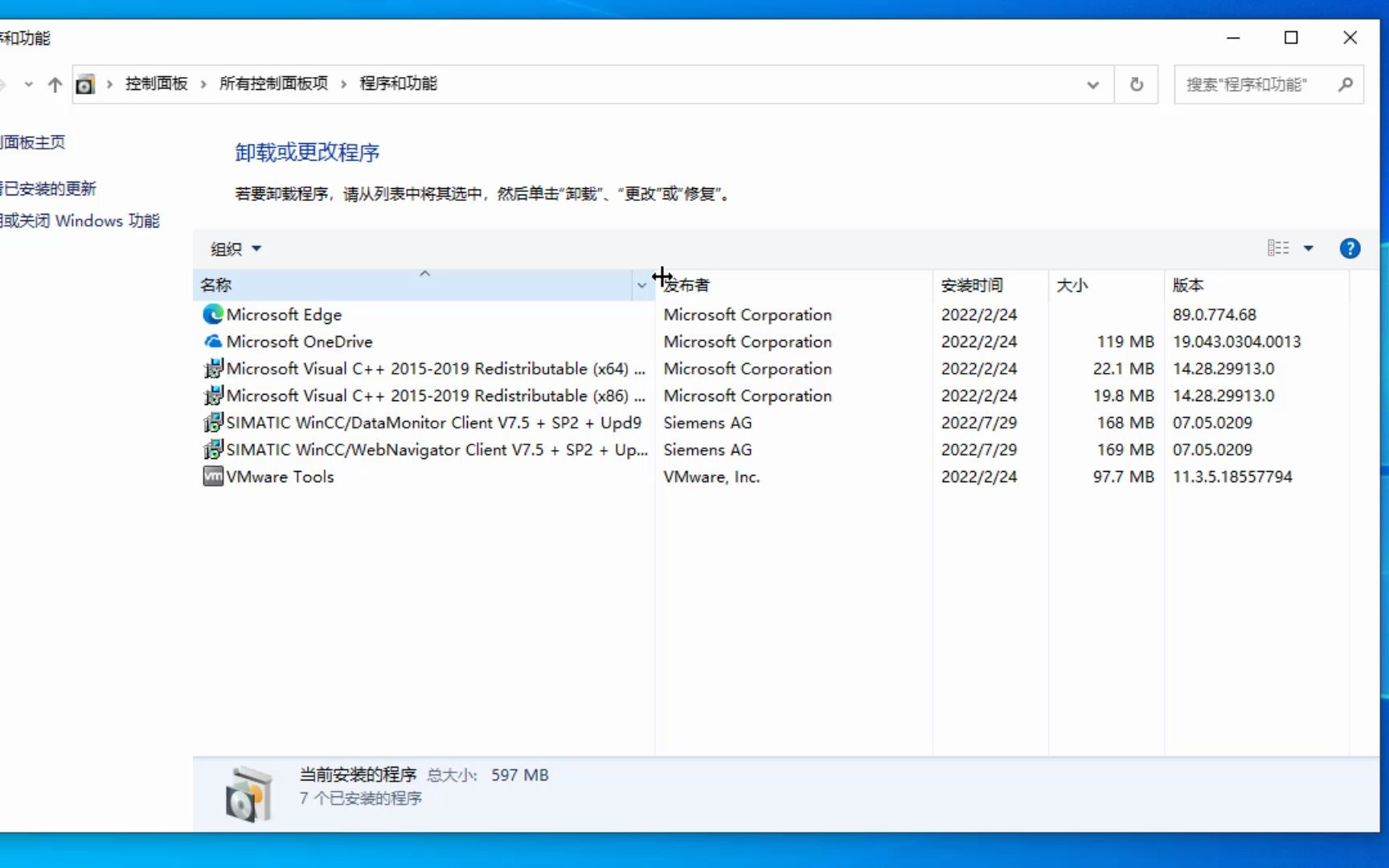Open the address bar history dropdown
Screen dimensions: 1389x868
pyautogui.click(x=1092, y=84)
